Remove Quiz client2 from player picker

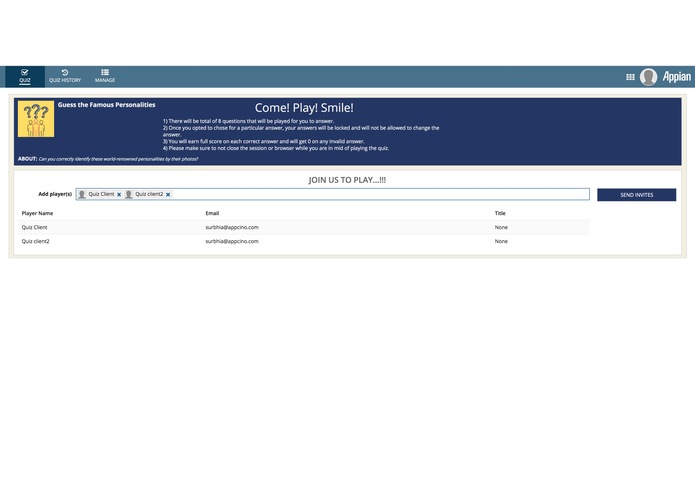click(x=168, y=194)
